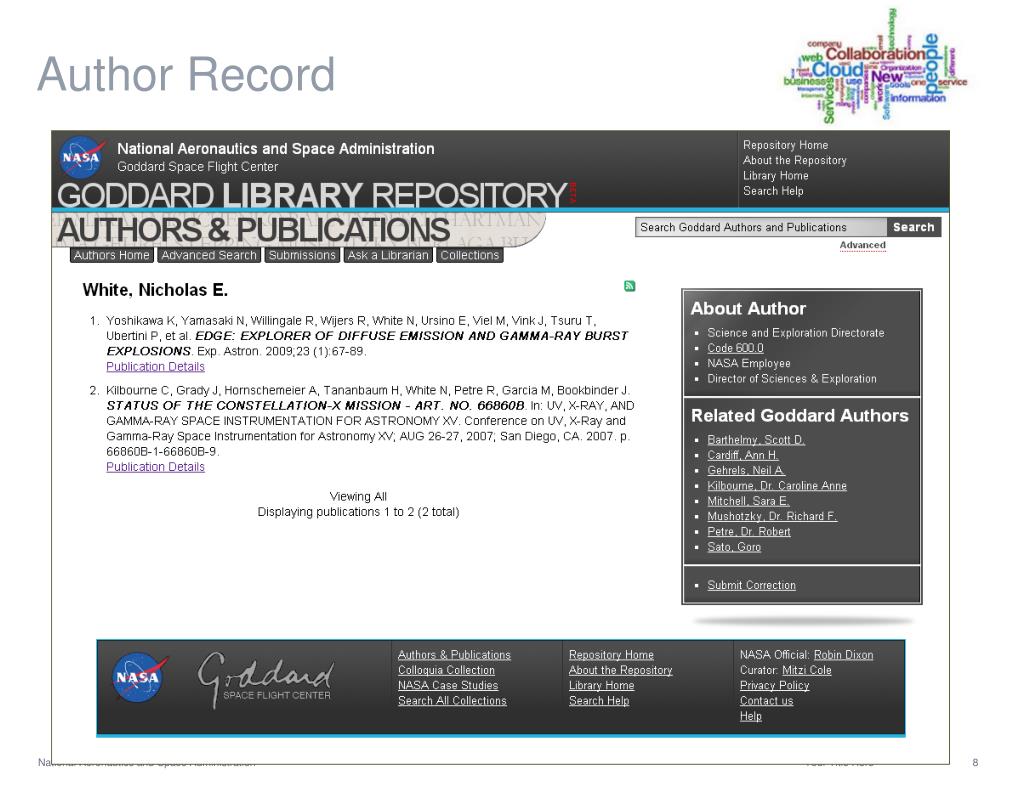Click Library Home in the footer
1024x791 pixels.
(x=601, y=685)
